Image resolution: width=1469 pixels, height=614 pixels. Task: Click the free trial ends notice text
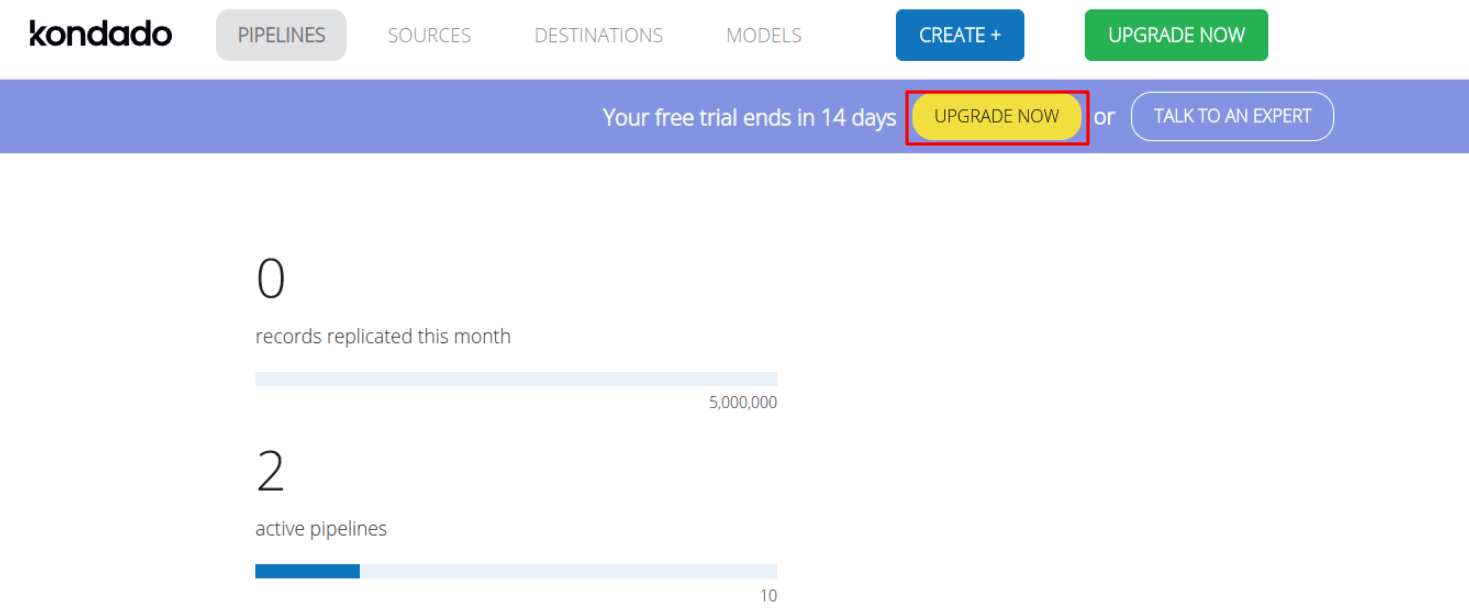(x=749, y=118)
